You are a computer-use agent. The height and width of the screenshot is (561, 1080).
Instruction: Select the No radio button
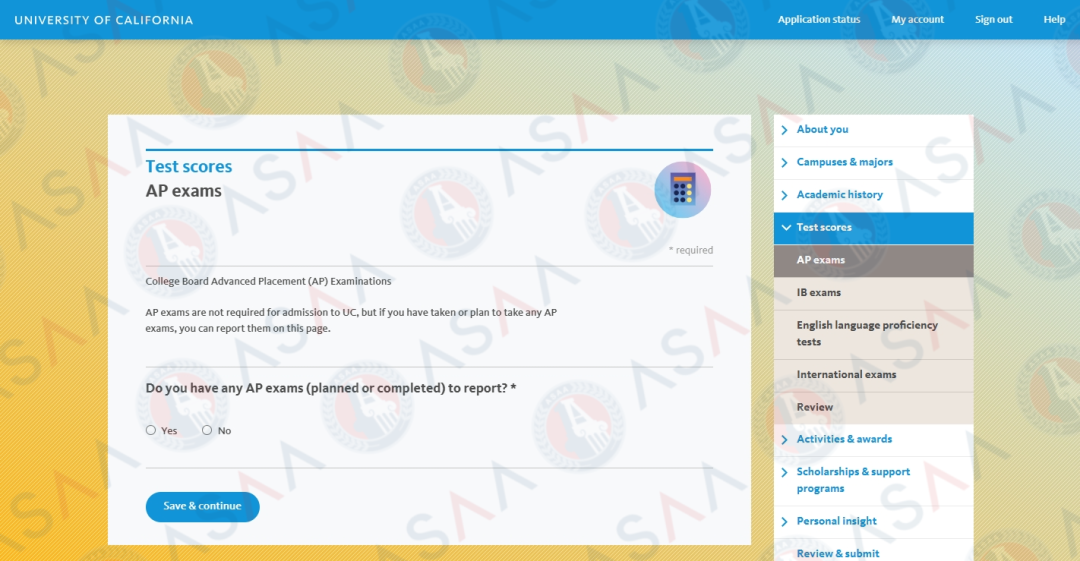207,430
